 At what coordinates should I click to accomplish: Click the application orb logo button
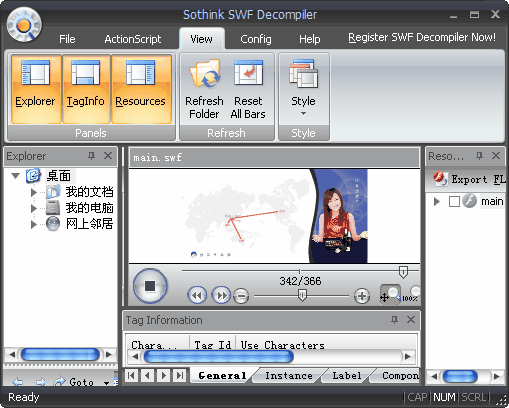pyautogui.click(x=24, y=25)
